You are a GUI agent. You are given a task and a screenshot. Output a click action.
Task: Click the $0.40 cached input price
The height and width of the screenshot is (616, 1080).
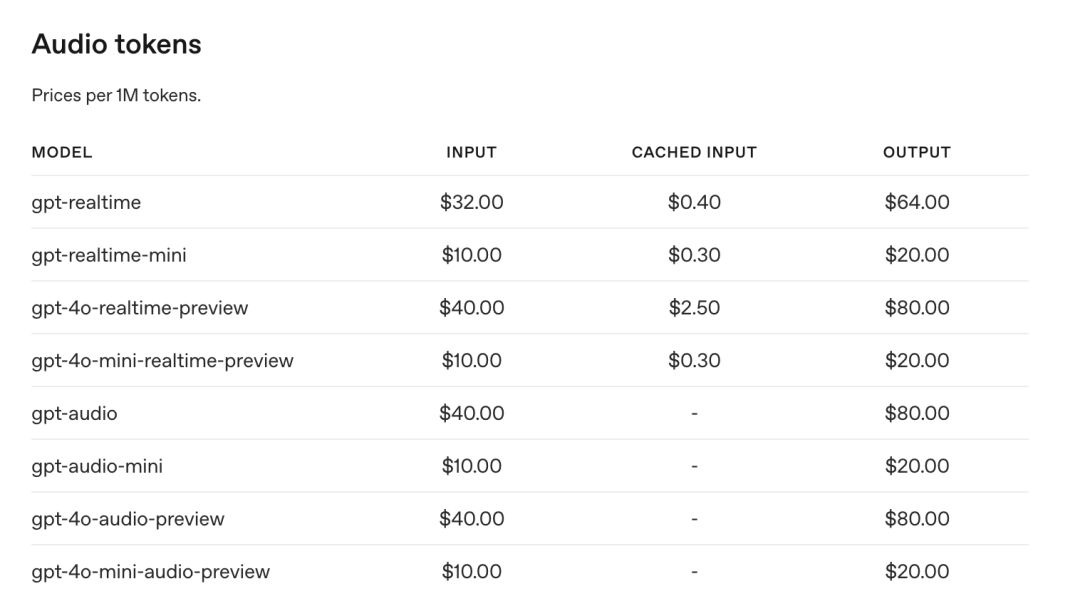[x=694, y=202]
